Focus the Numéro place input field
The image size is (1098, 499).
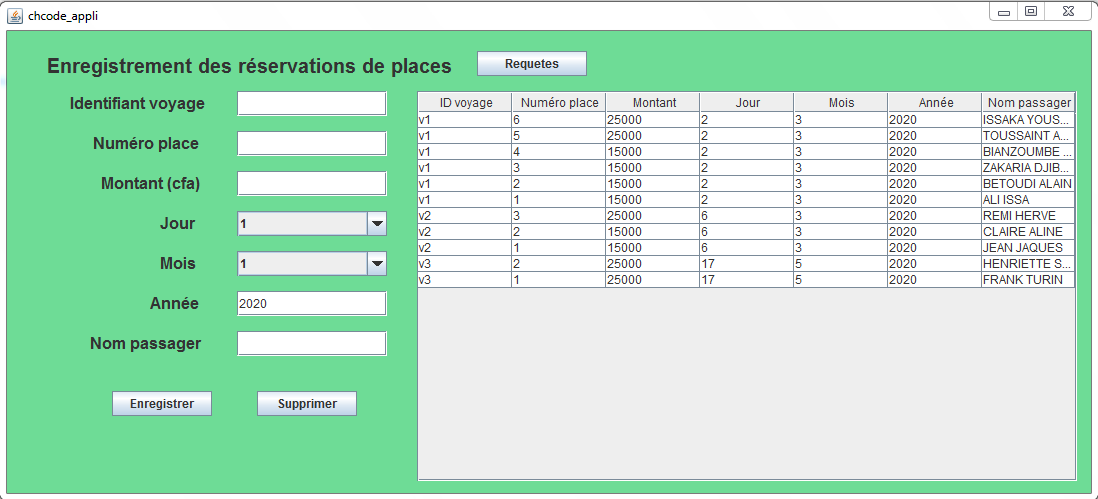click(312, 143)
